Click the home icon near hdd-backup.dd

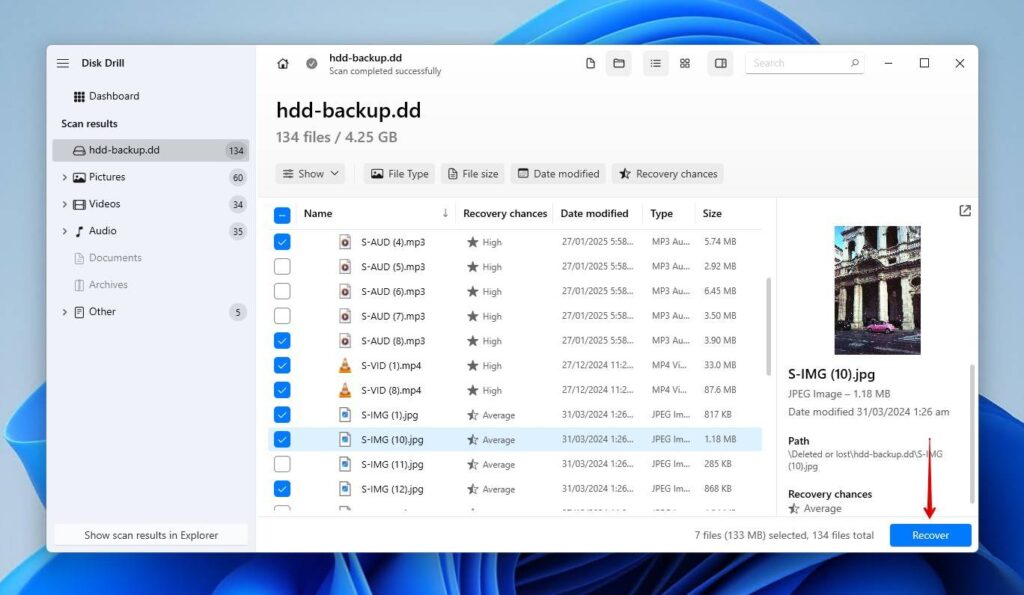click(x=283, y=62)
